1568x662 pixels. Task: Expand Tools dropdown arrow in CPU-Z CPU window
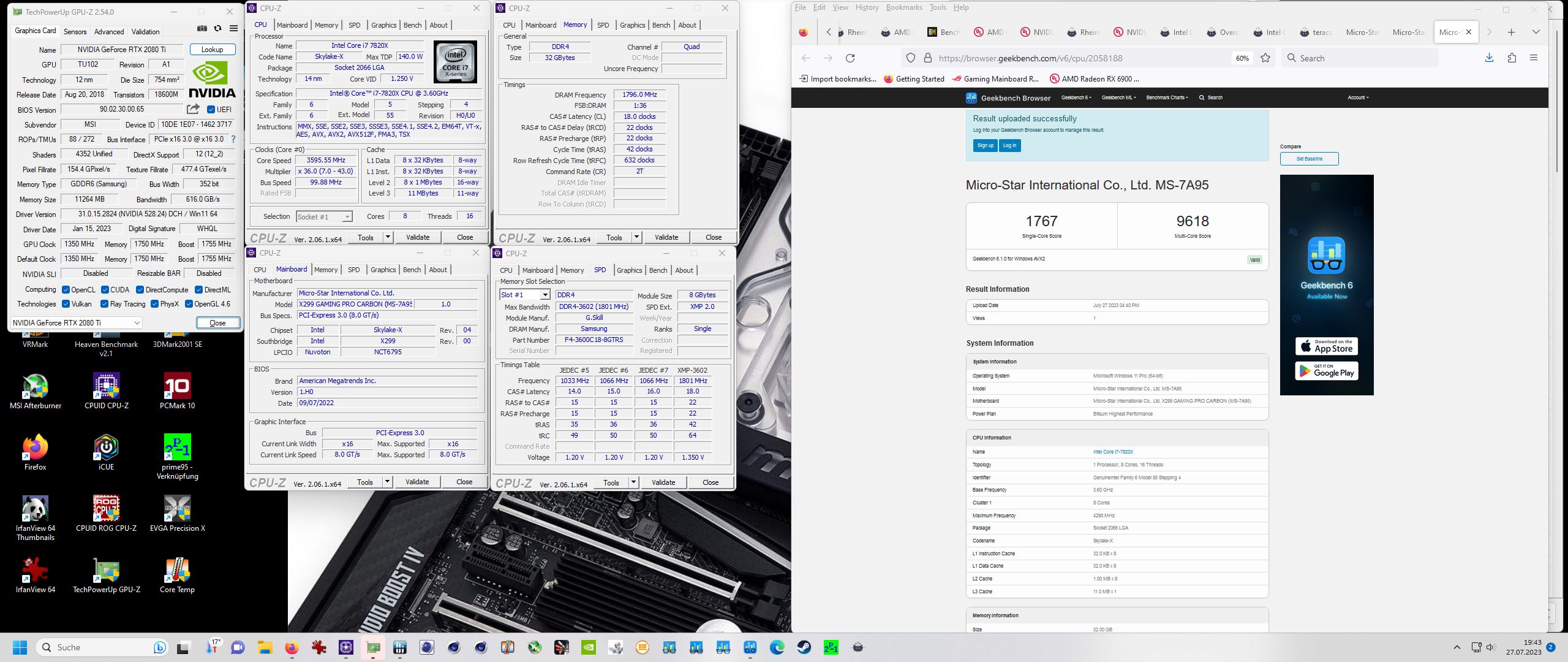[388, 237]
